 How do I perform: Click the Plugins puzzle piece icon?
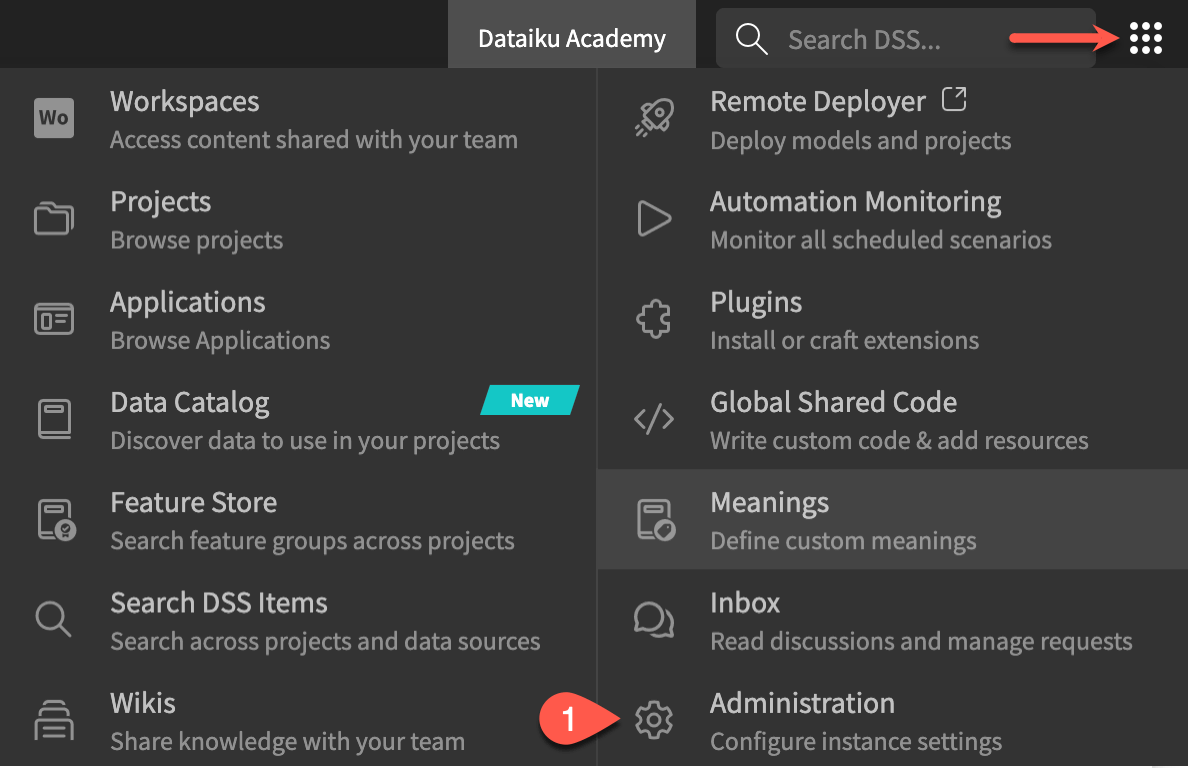pos(654,319)
